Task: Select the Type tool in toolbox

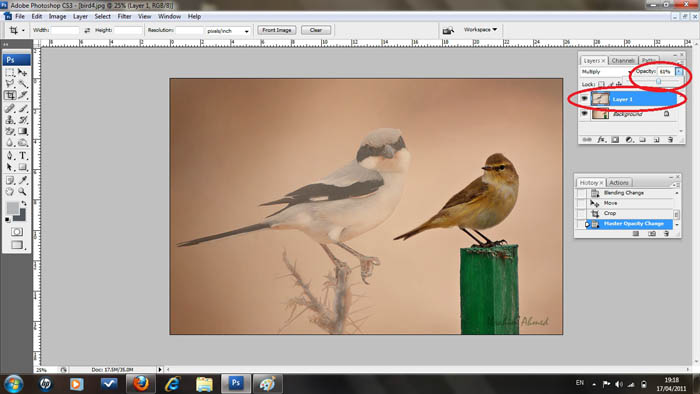Action: (x=23, y=156)
